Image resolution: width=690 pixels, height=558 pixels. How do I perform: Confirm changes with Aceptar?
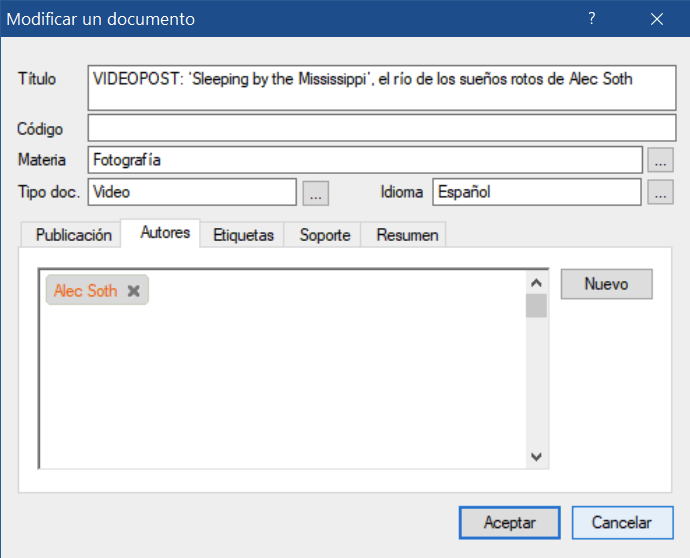(x=509, y=522)
